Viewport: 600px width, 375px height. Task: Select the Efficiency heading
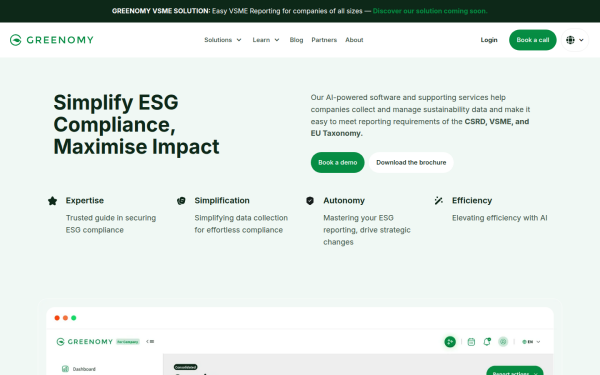pyautogui.click(x=472, y=201)
